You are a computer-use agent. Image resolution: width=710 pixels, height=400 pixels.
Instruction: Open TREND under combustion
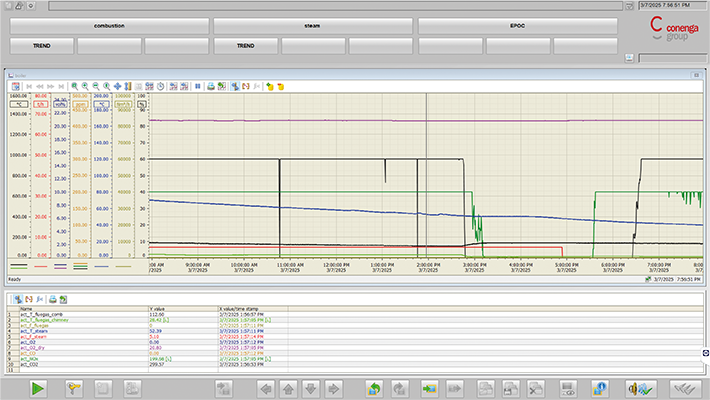point(42,46)
